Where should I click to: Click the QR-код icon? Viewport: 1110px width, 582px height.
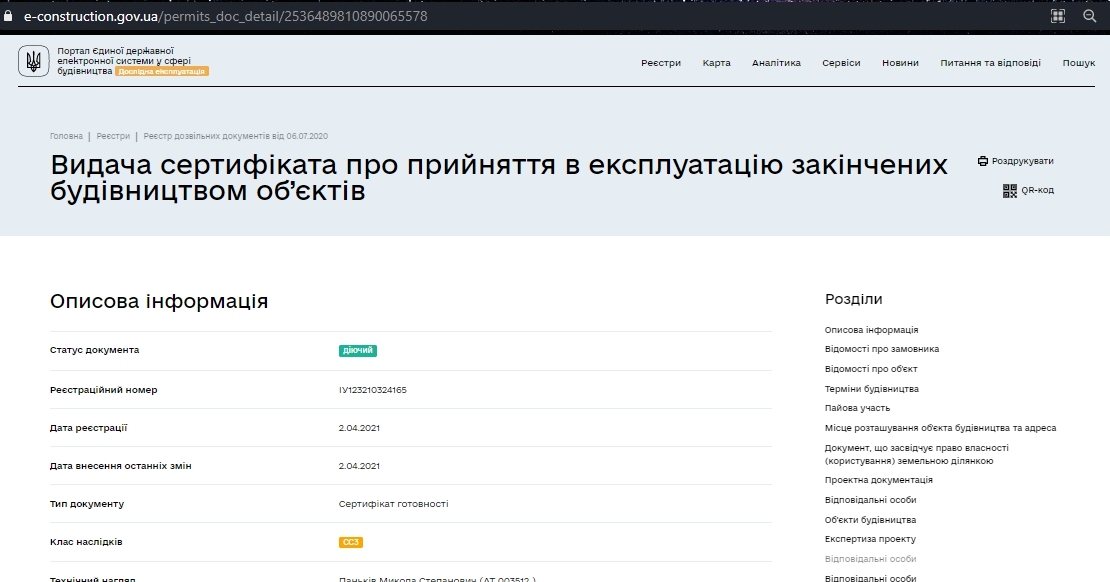point(1010,190)
